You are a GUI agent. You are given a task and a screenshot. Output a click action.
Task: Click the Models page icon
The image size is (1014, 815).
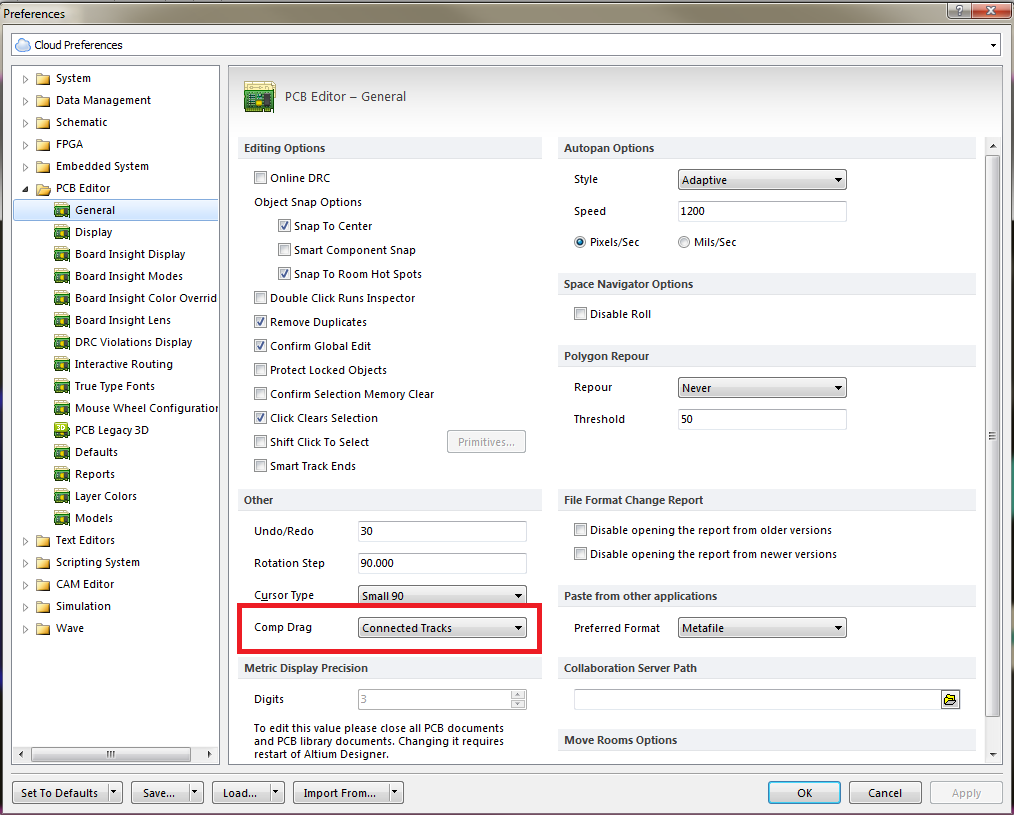pos(62,518)
